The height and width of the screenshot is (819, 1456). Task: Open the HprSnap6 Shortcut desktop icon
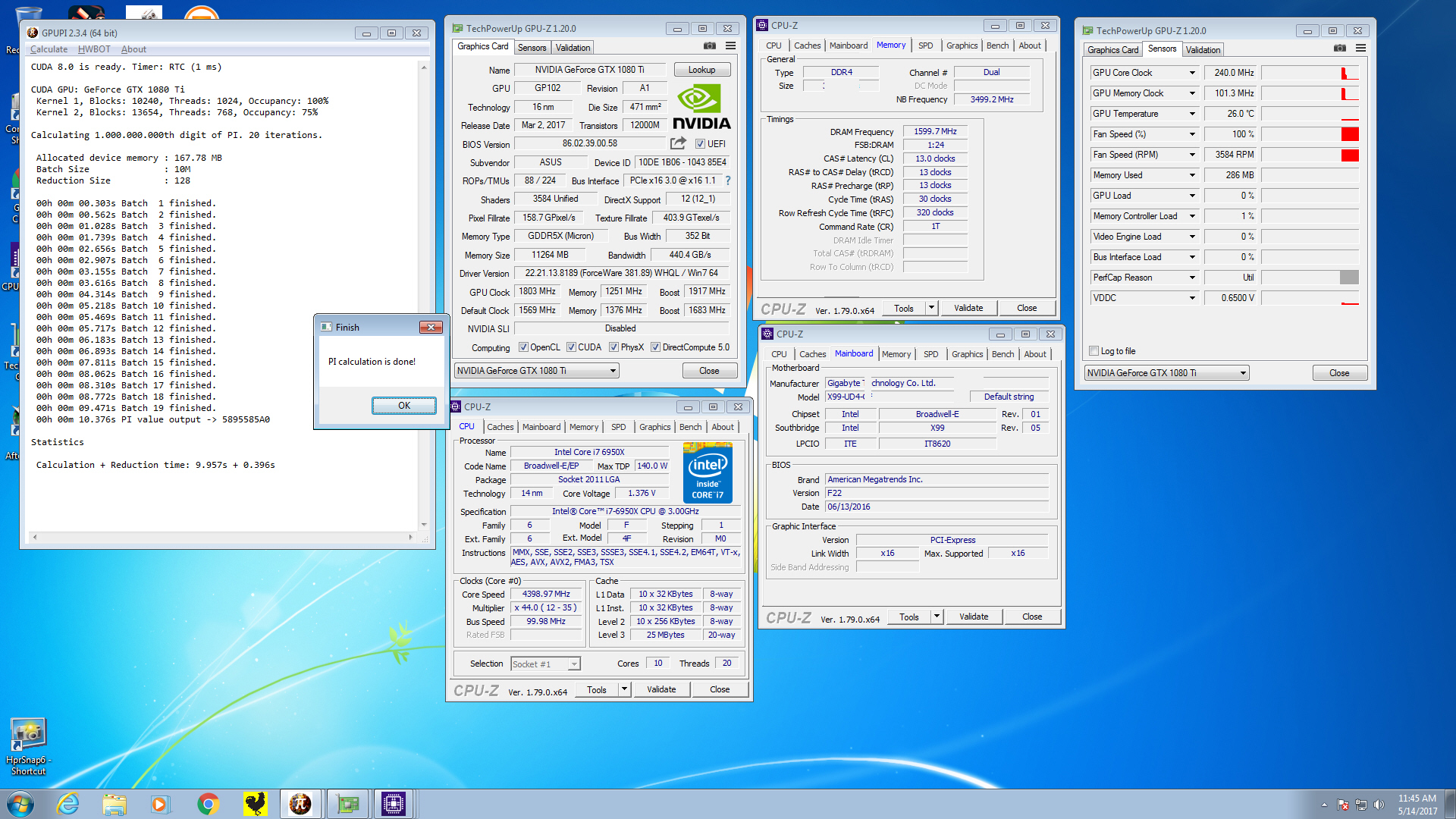(28, 747)
